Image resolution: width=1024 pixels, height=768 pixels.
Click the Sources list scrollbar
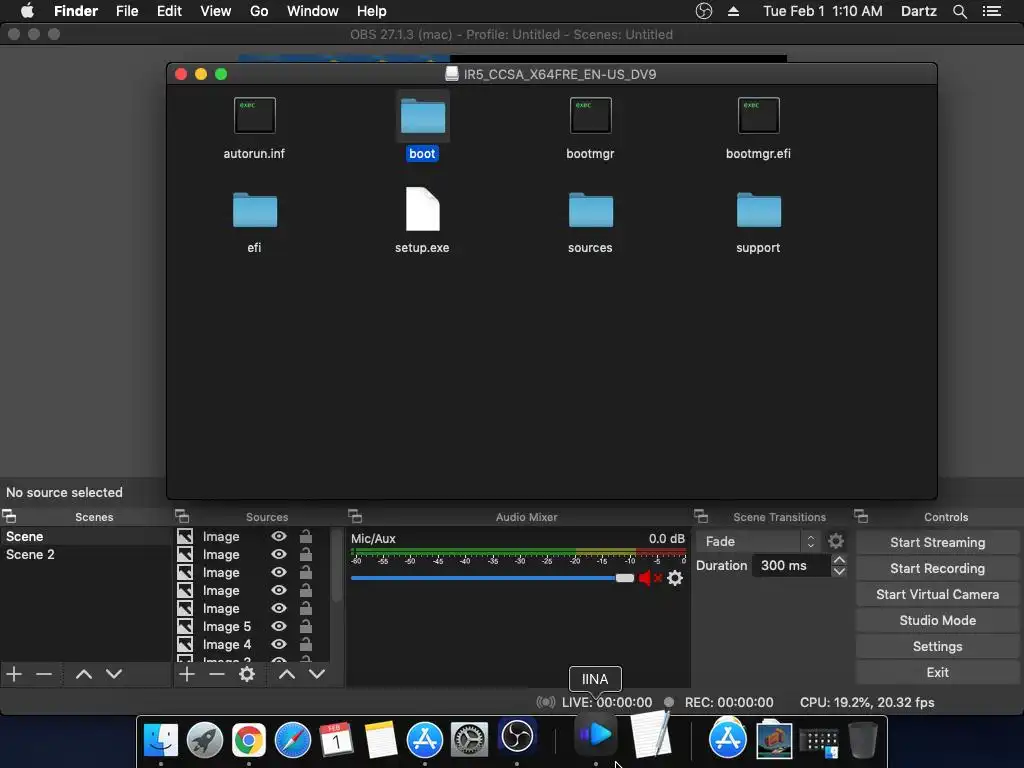point(337,565)
